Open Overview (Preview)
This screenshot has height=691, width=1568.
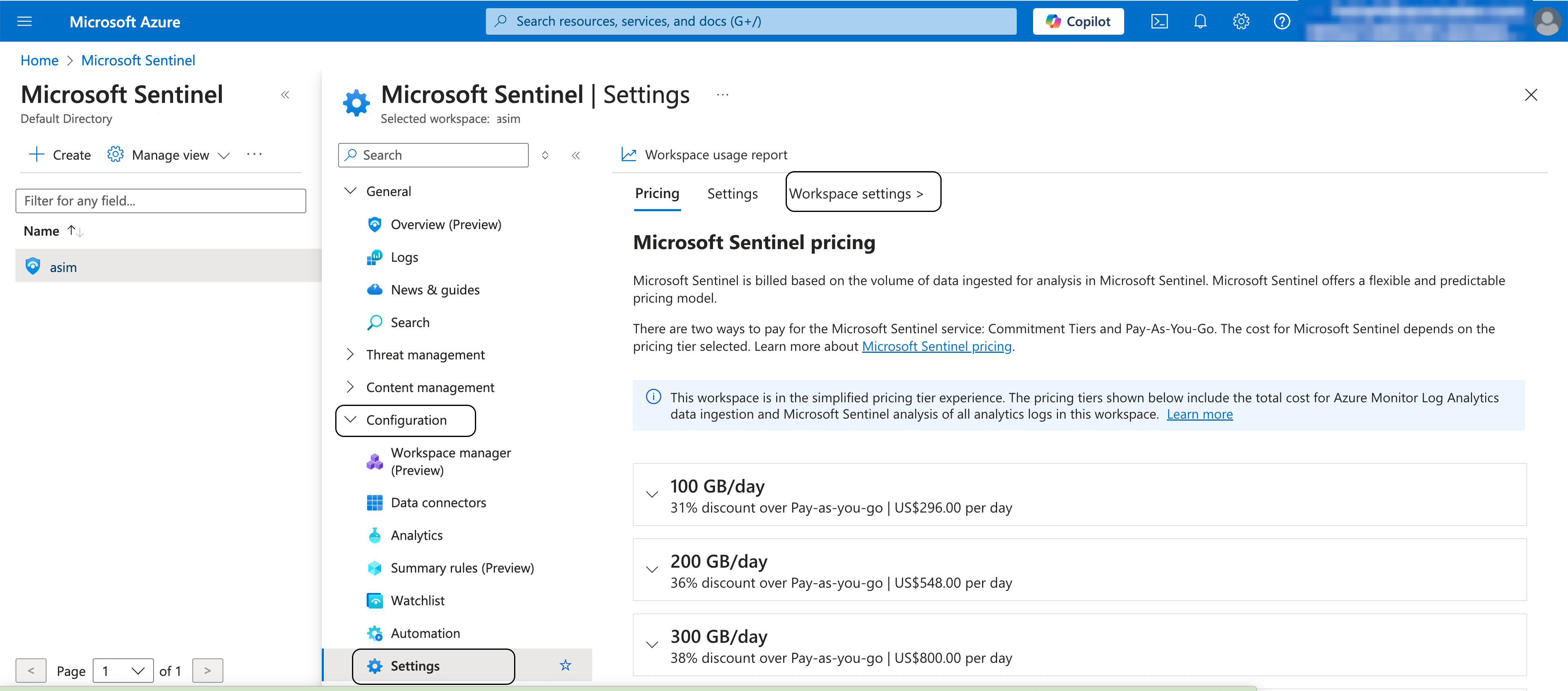445,224
